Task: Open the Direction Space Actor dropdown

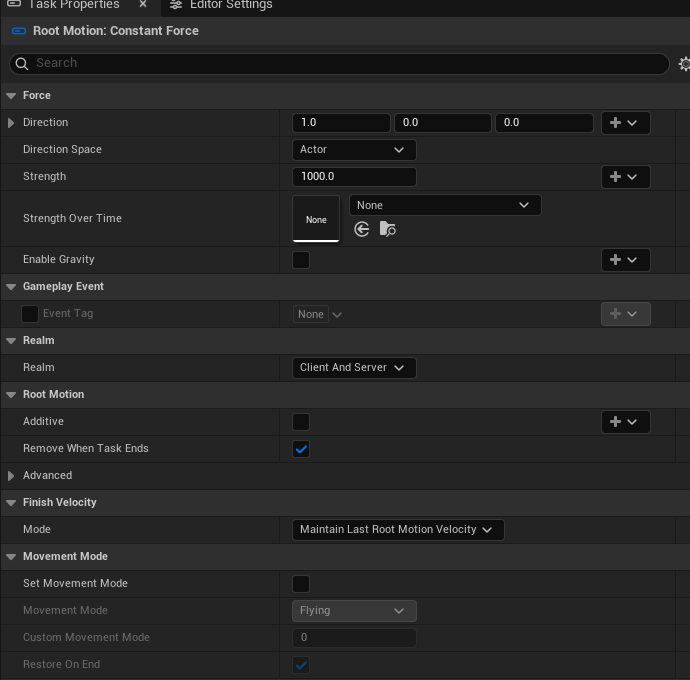Action: (354, 150)
